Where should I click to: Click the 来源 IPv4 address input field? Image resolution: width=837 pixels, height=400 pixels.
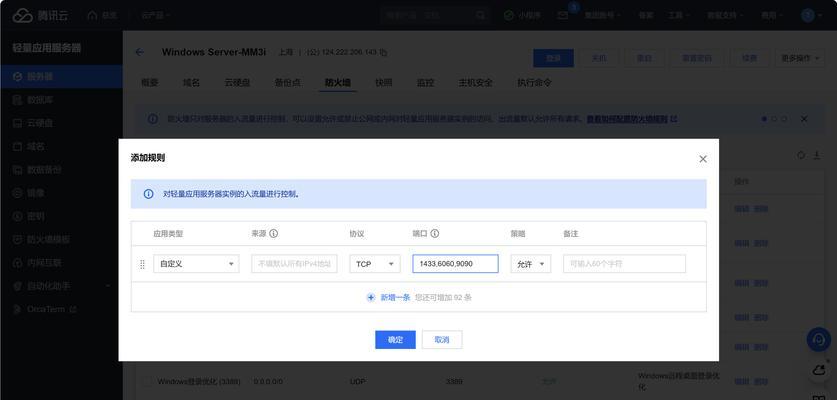pos(294,264)
